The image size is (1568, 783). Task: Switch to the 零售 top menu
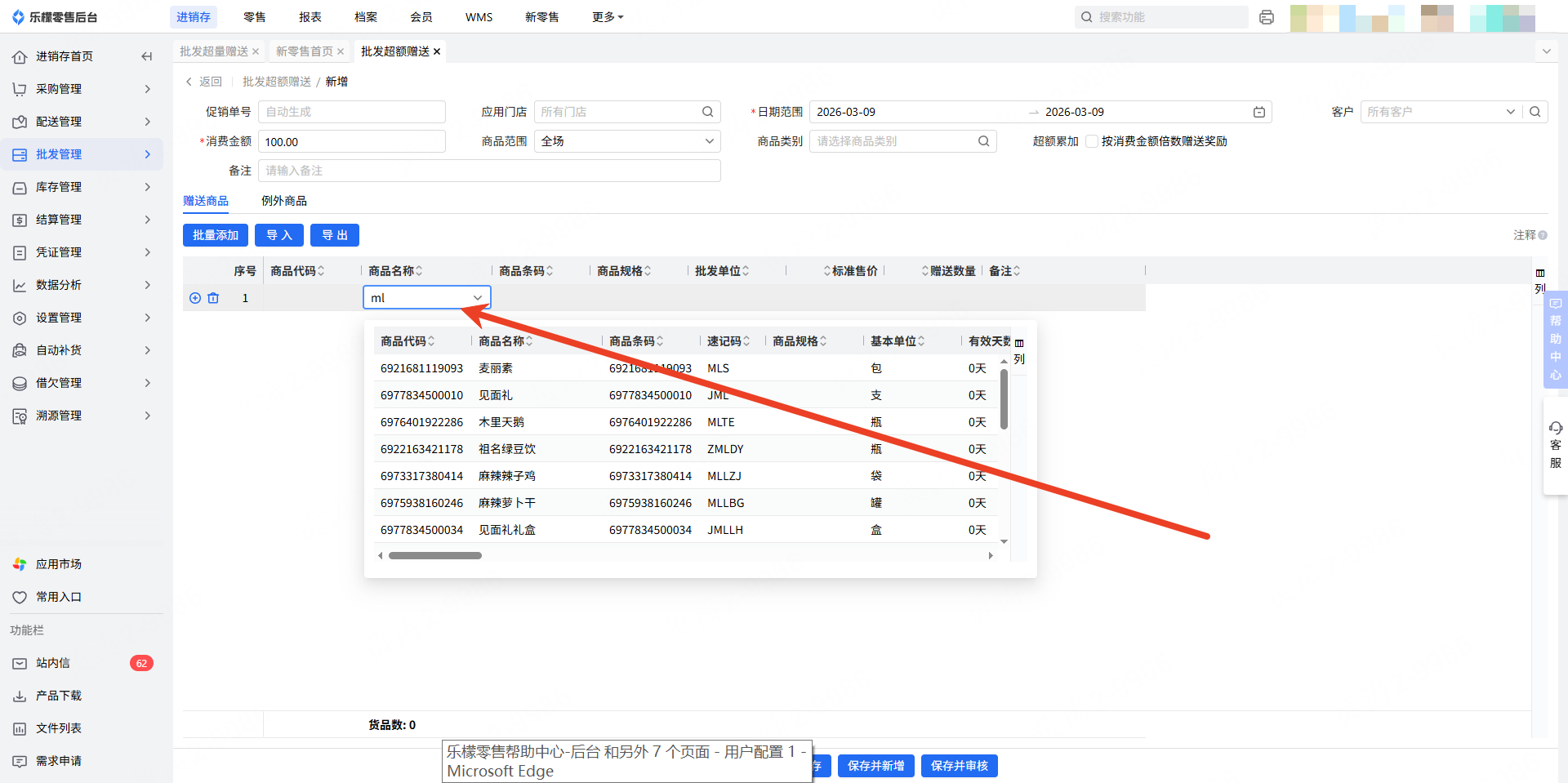[255, 17]
